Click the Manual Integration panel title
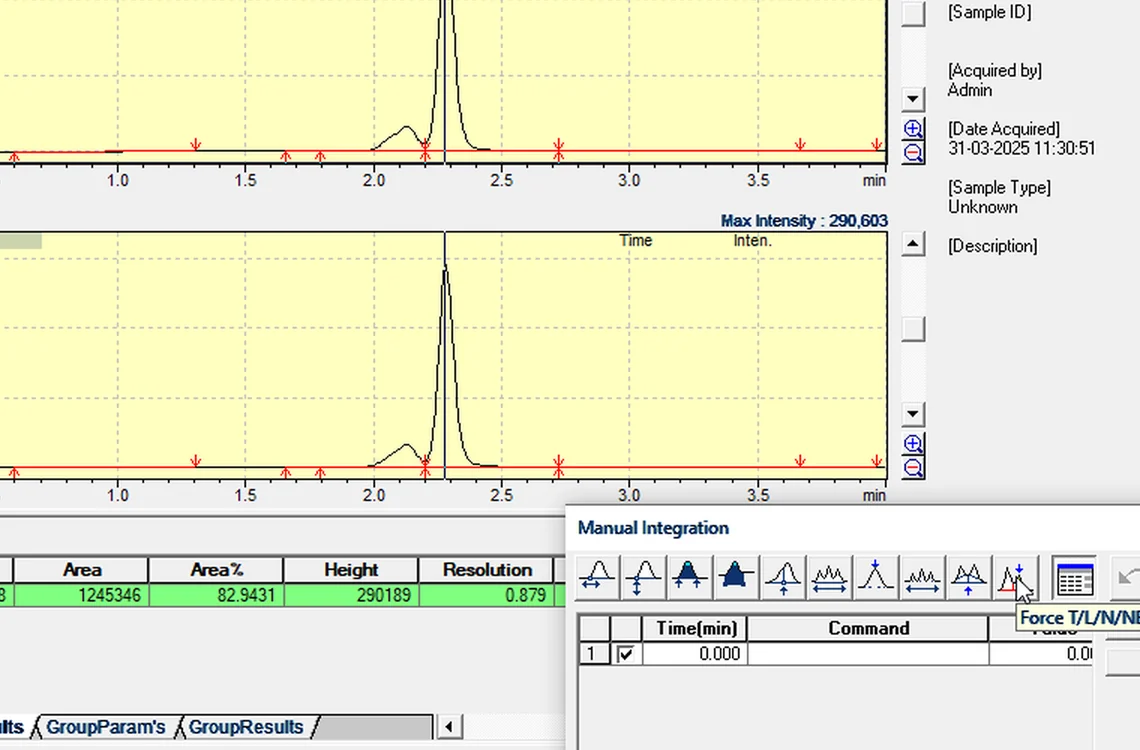The height and width of the screenshot is (750, 1140). pyautogui.click(x=653, y=528)
